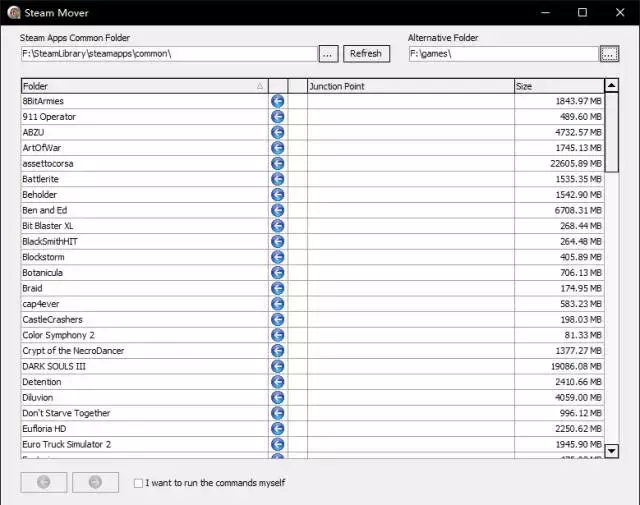
Task: Click the blue arrow icon for cap4ever
Action: coord(278,304)
